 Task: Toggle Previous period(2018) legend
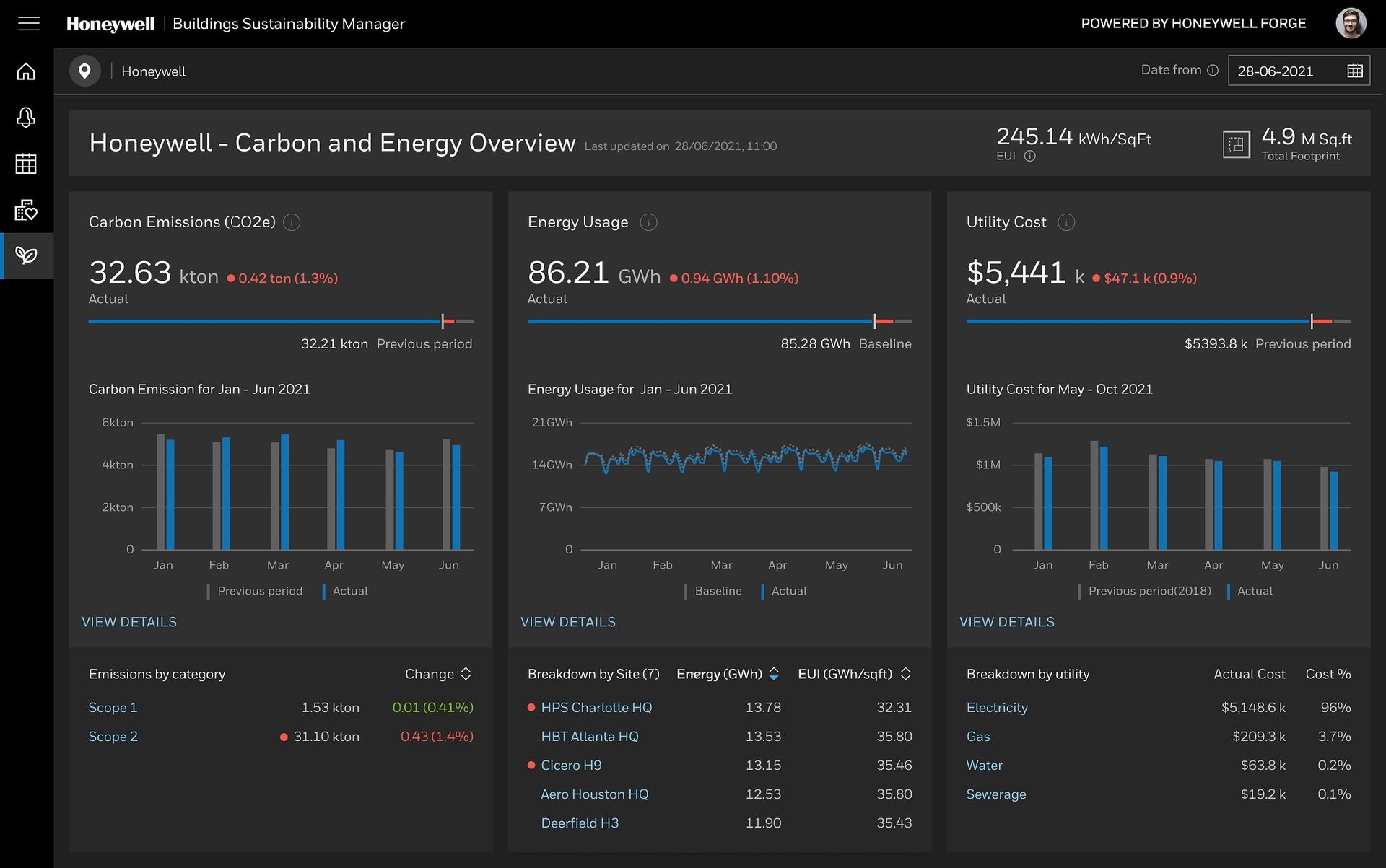coord(1144,591)
